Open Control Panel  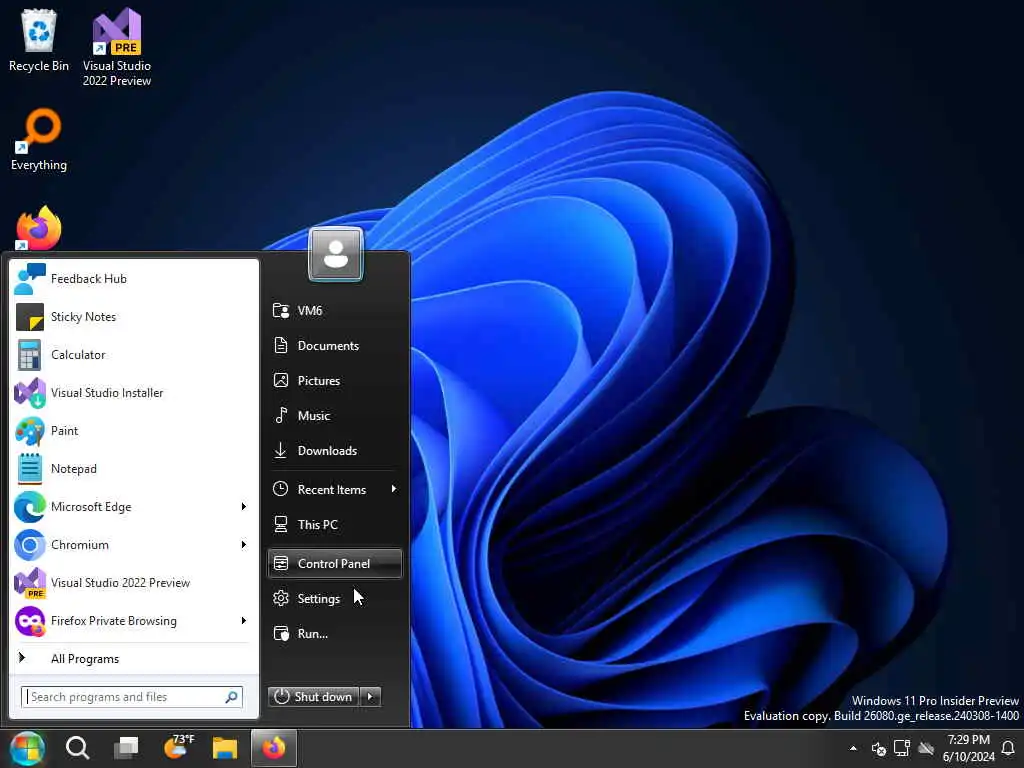[335, 564]
